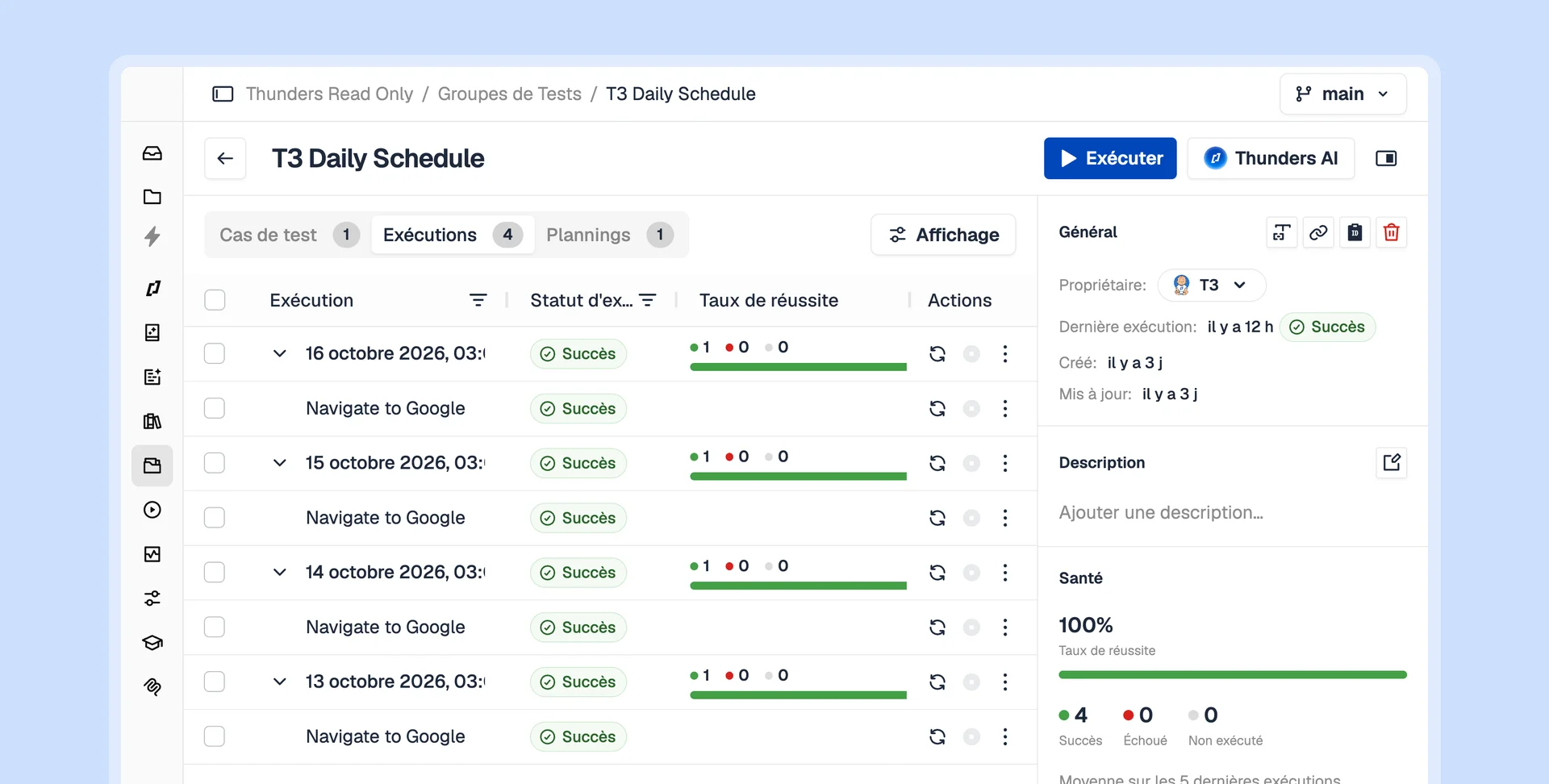Go to Thunders Read Only breadcrumb

point(329,94)
